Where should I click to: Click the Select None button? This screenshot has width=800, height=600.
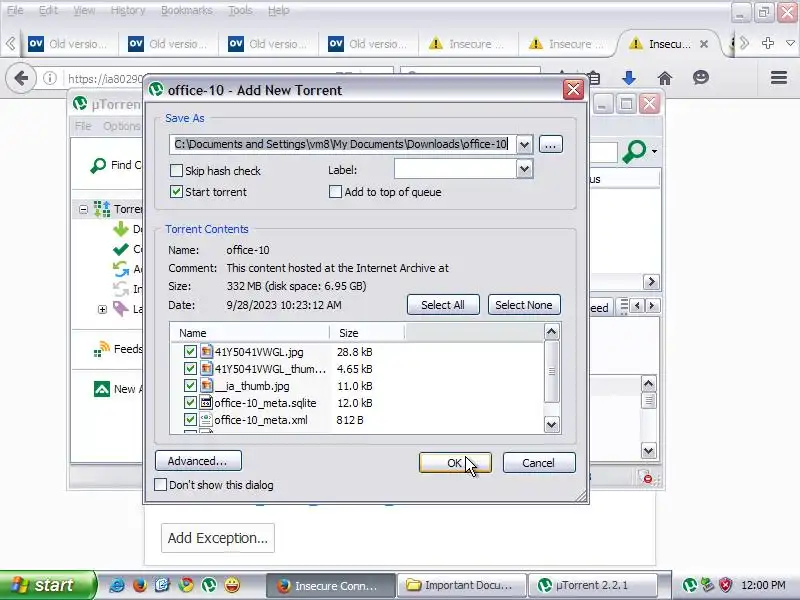pos(524,305)
